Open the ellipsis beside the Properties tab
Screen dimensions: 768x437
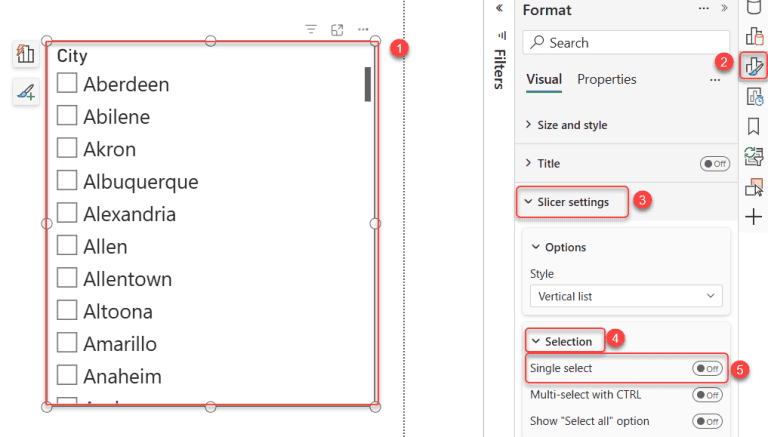point(715,80)
